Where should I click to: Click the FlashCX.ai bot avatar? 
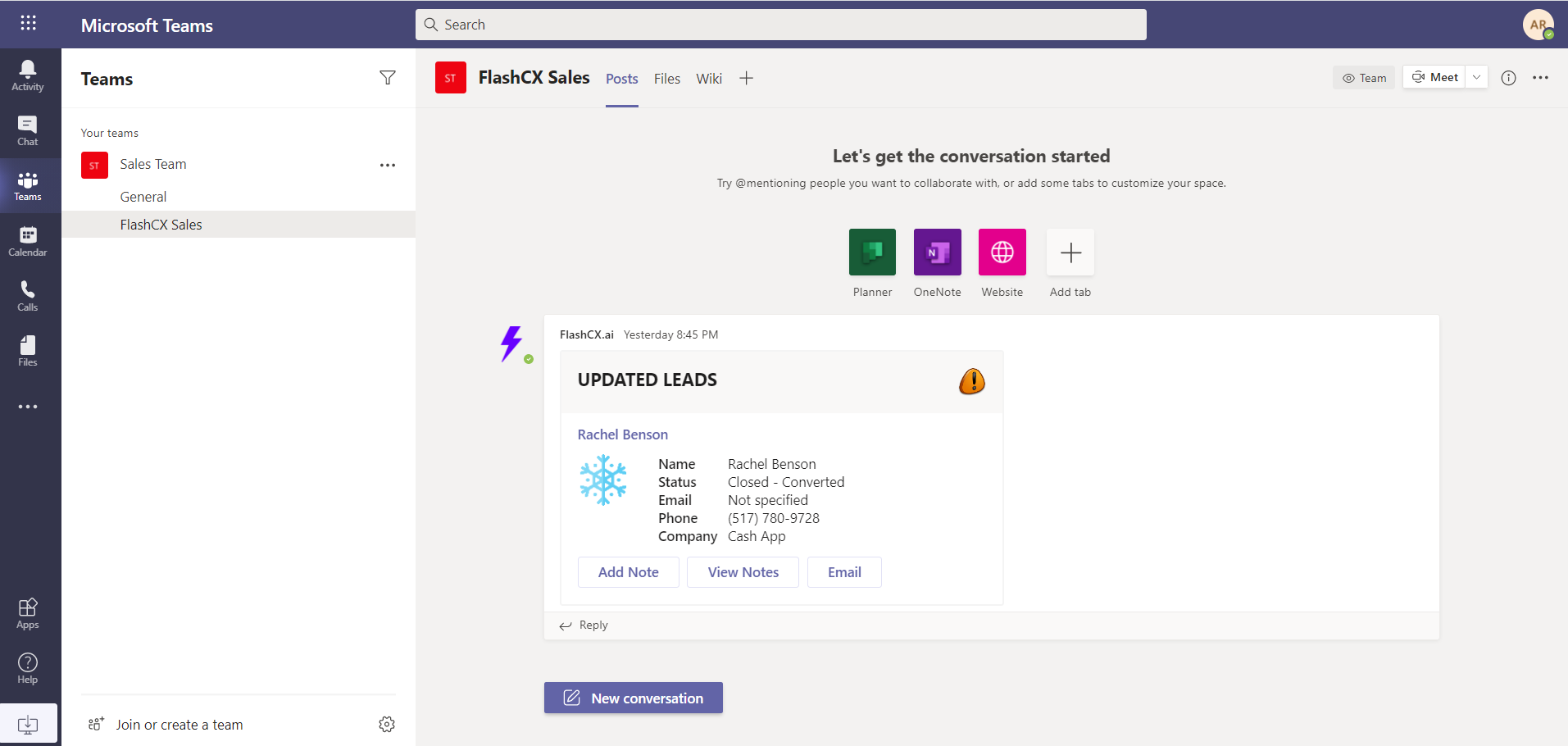pyautogui.click(x=513, y=343)
